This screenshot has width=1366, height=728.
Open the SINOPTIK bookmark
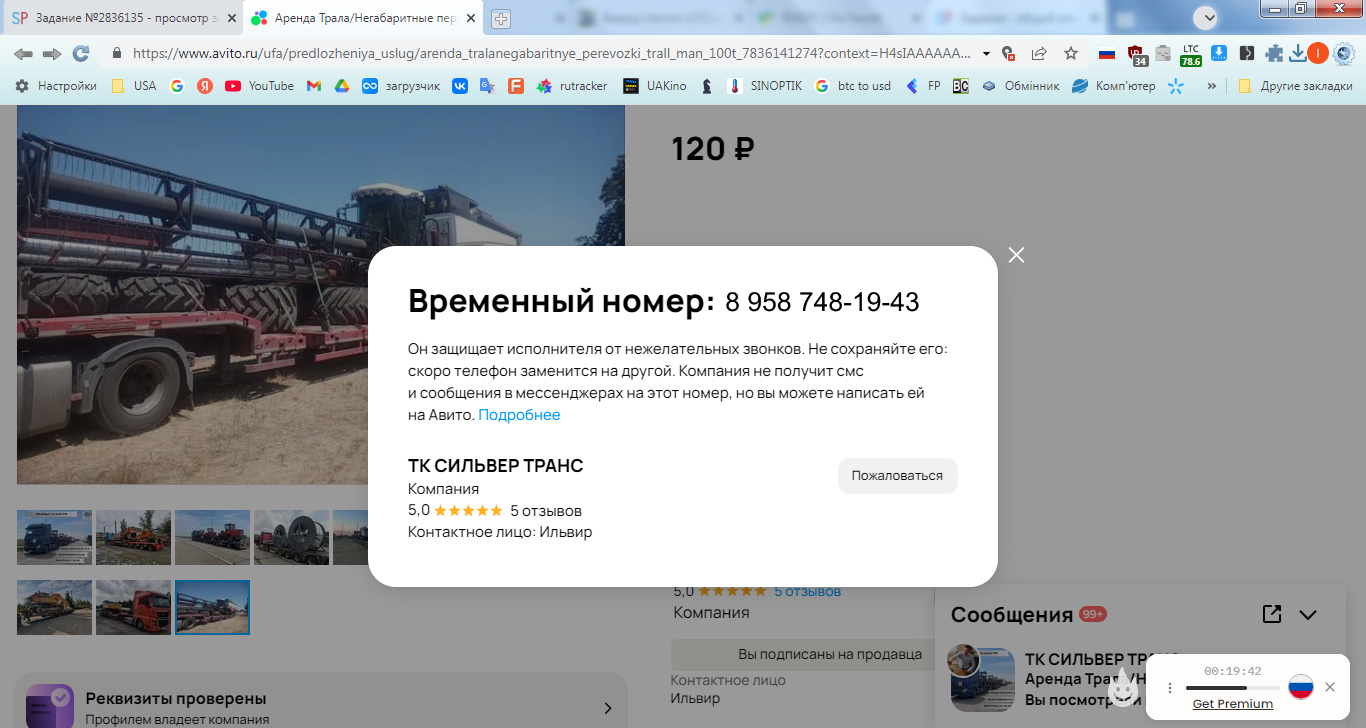coord(765,86)
